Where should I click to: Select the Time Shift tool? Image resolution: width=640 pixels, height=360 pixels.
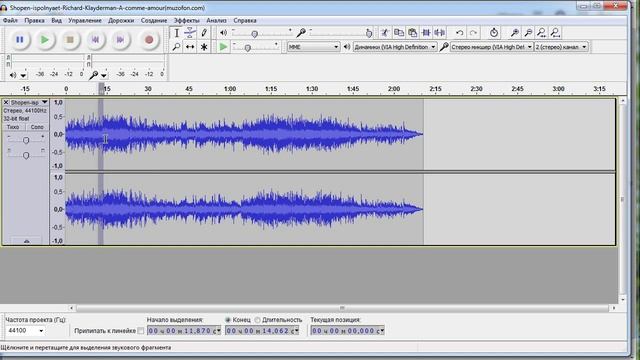tap(190, 47)
